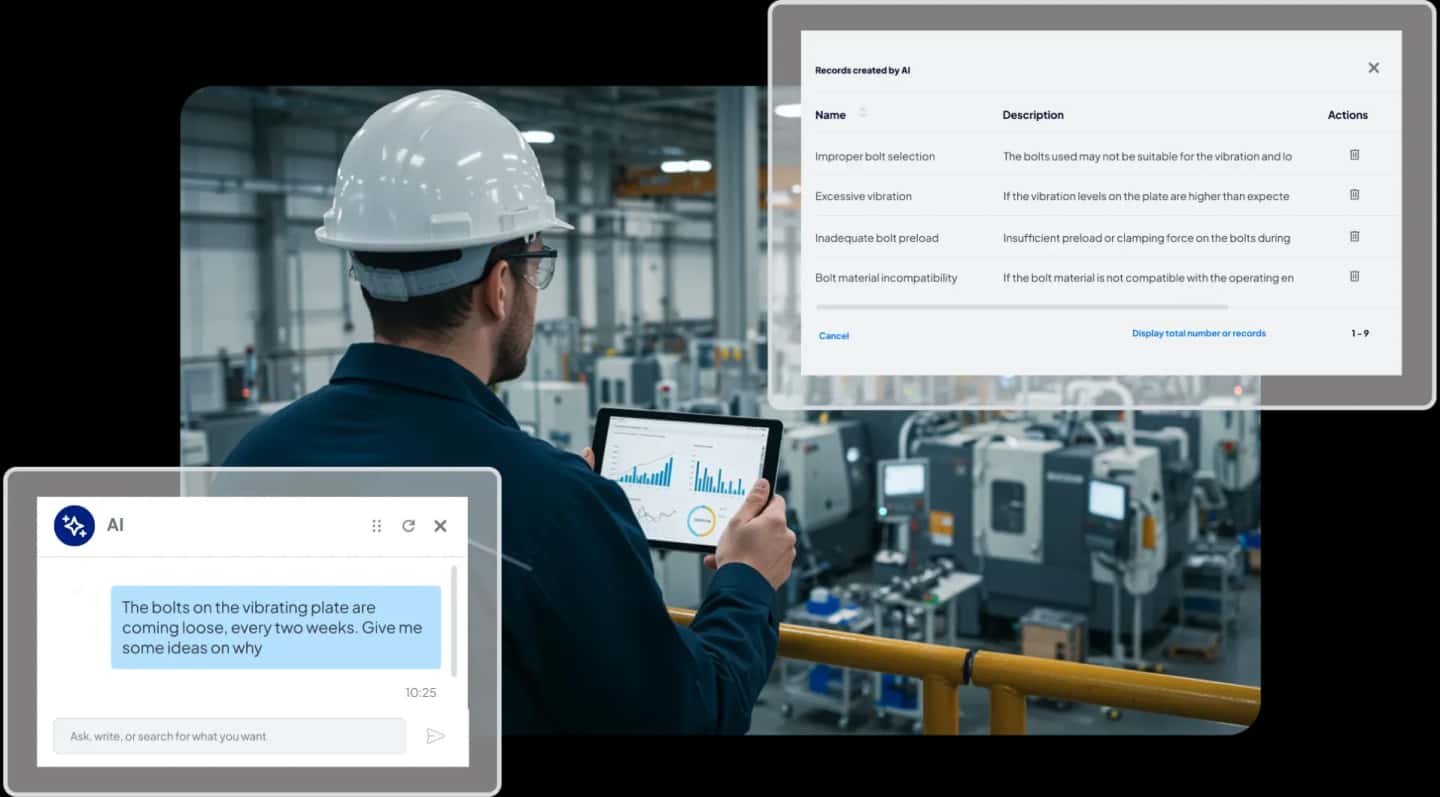This screenshot has width=1440, height=797.
Task: Refresh the AI chat conversation
Action: [x=408, y=526]
